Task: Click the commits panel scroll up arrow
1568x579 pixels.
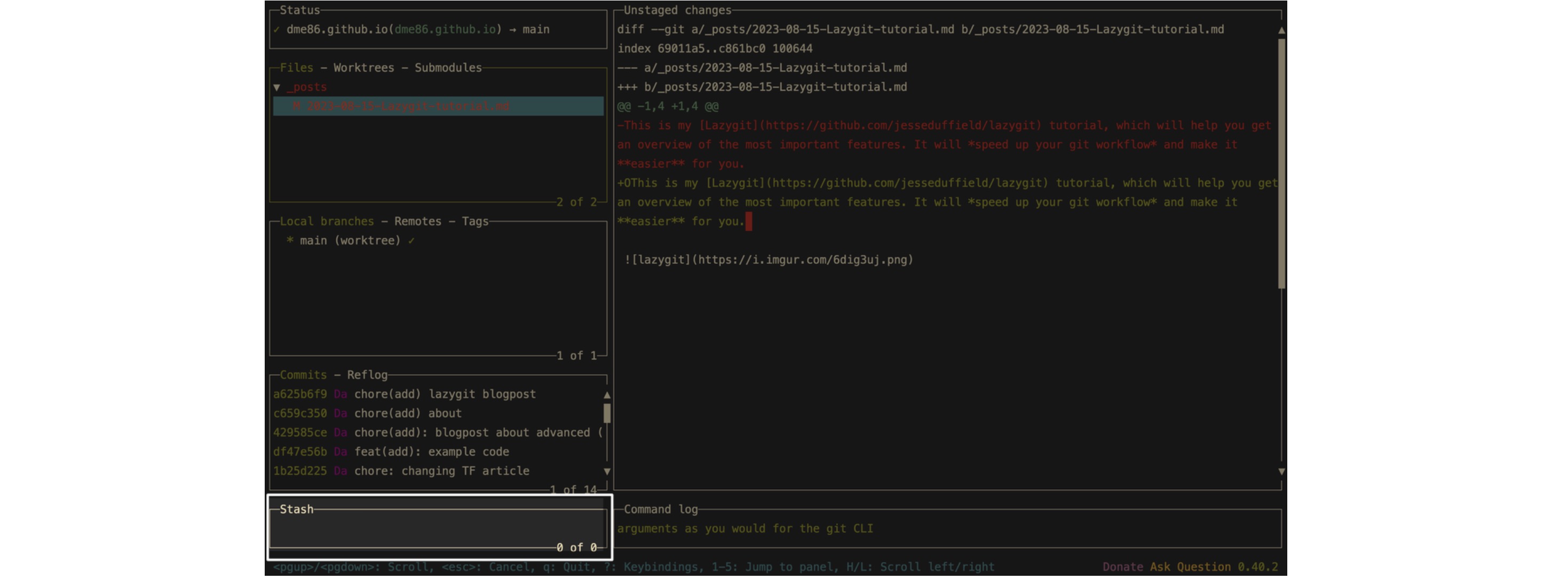Action: tap(607, 395)
